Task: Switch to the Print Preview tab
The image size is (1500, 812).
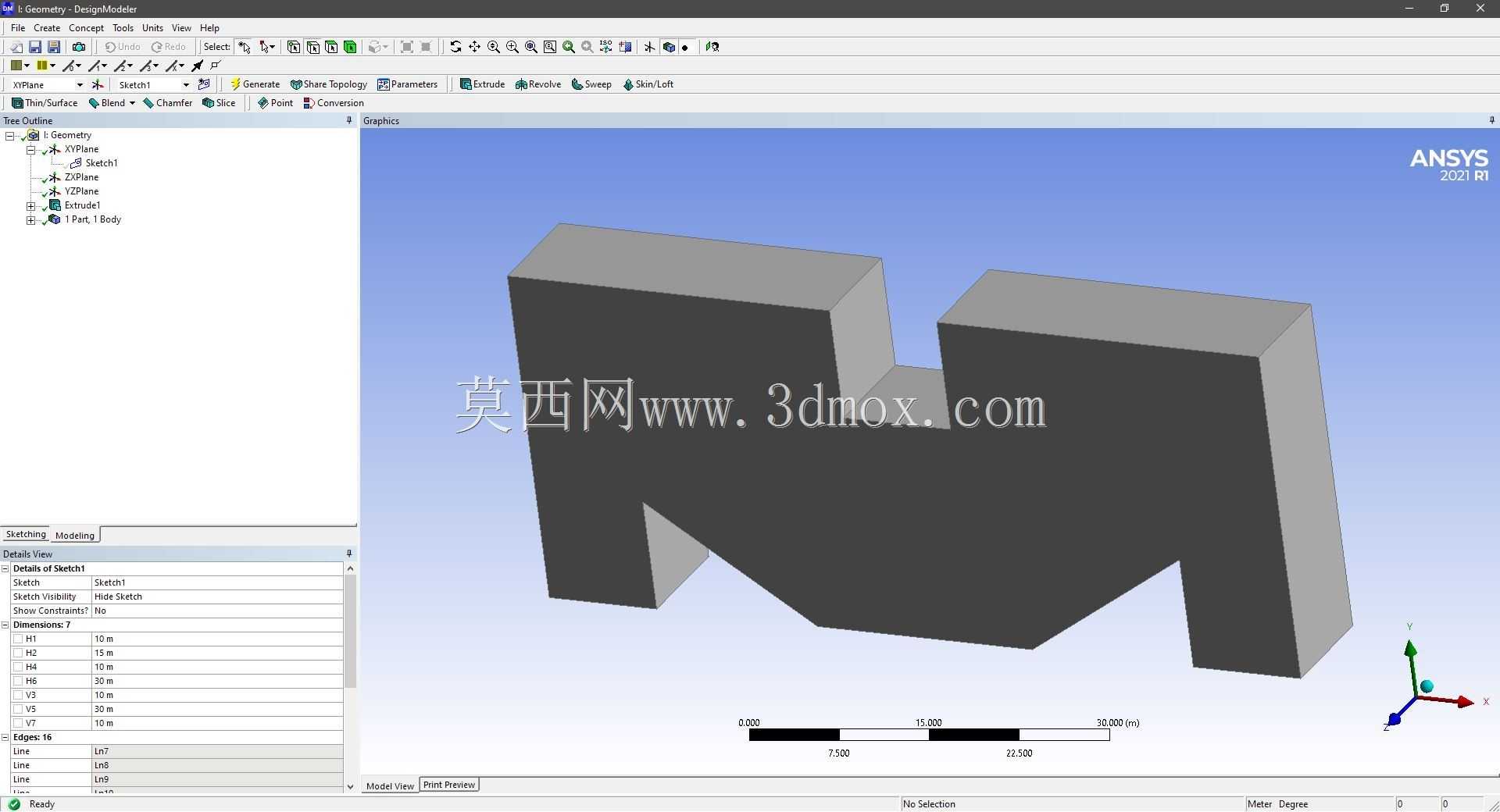Action: click(449, 785)
